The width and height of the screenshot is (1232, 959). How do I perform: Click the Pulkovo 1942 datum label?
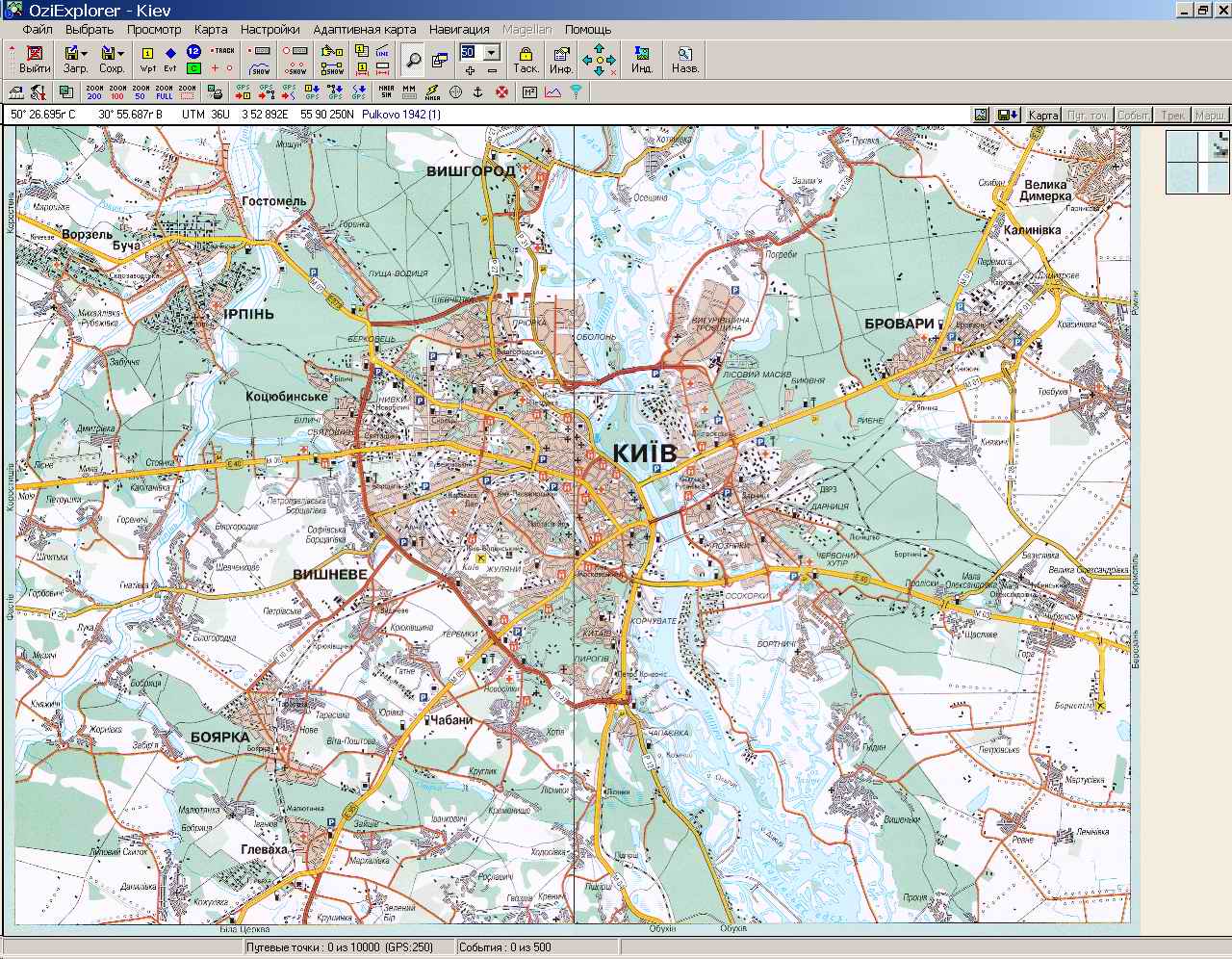tap(401, 115)
